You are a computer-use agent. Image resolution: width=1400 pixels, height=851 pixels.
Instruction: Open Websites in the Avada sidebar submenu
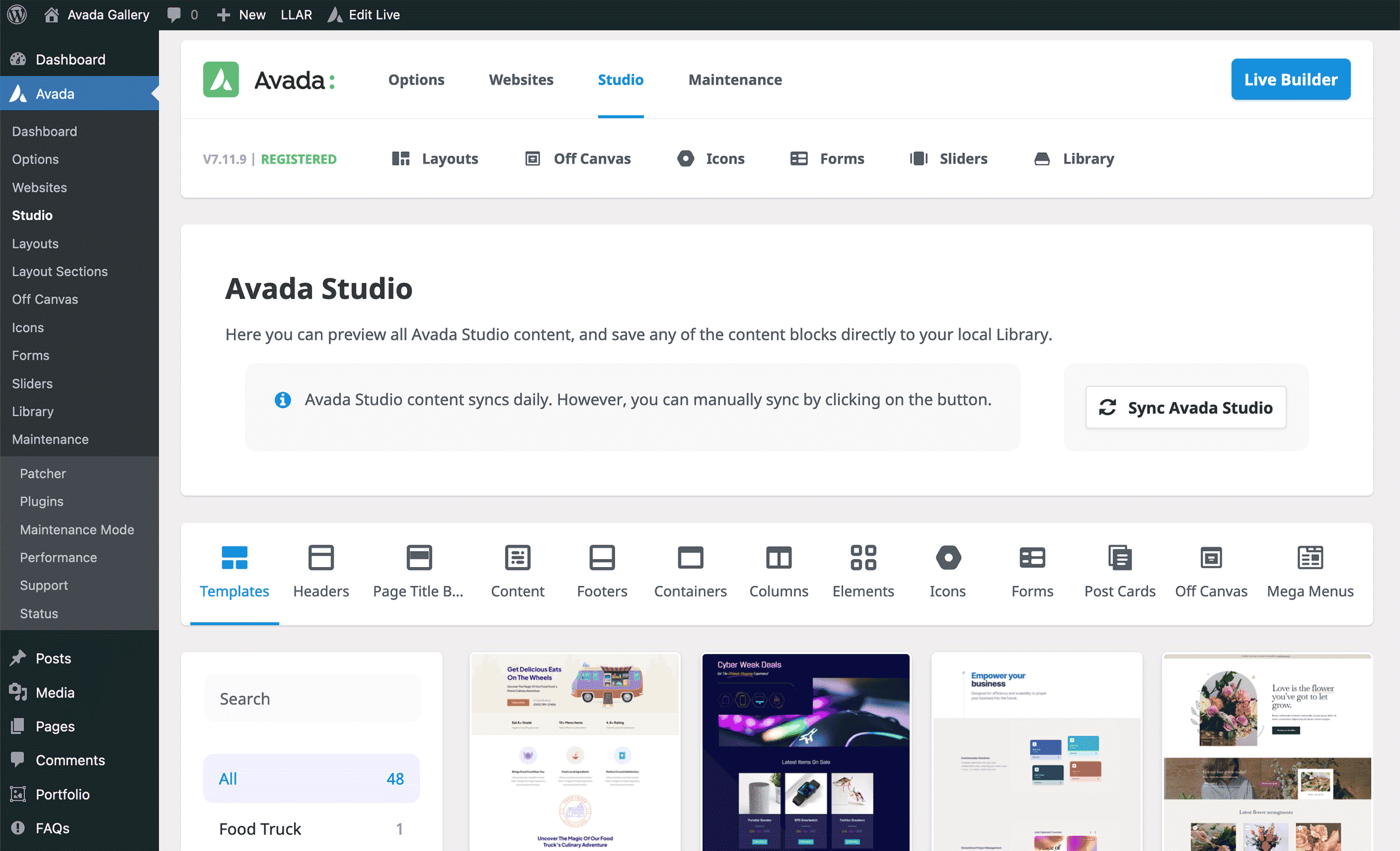click(x=39, y=188)
